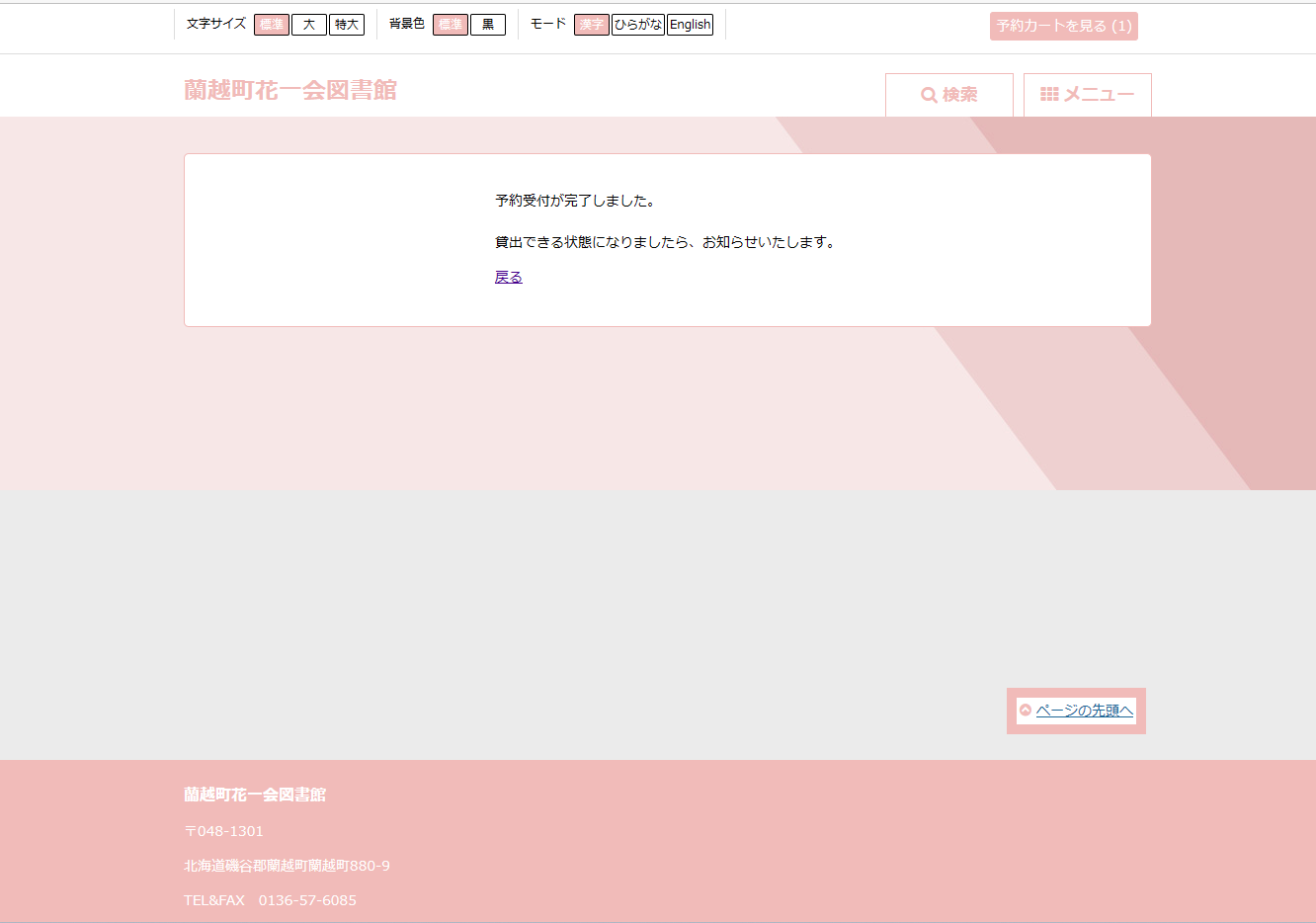Set font size to 大
Image resolution: width=1316 pixels, height=923 pixels.
click(309, 25)
